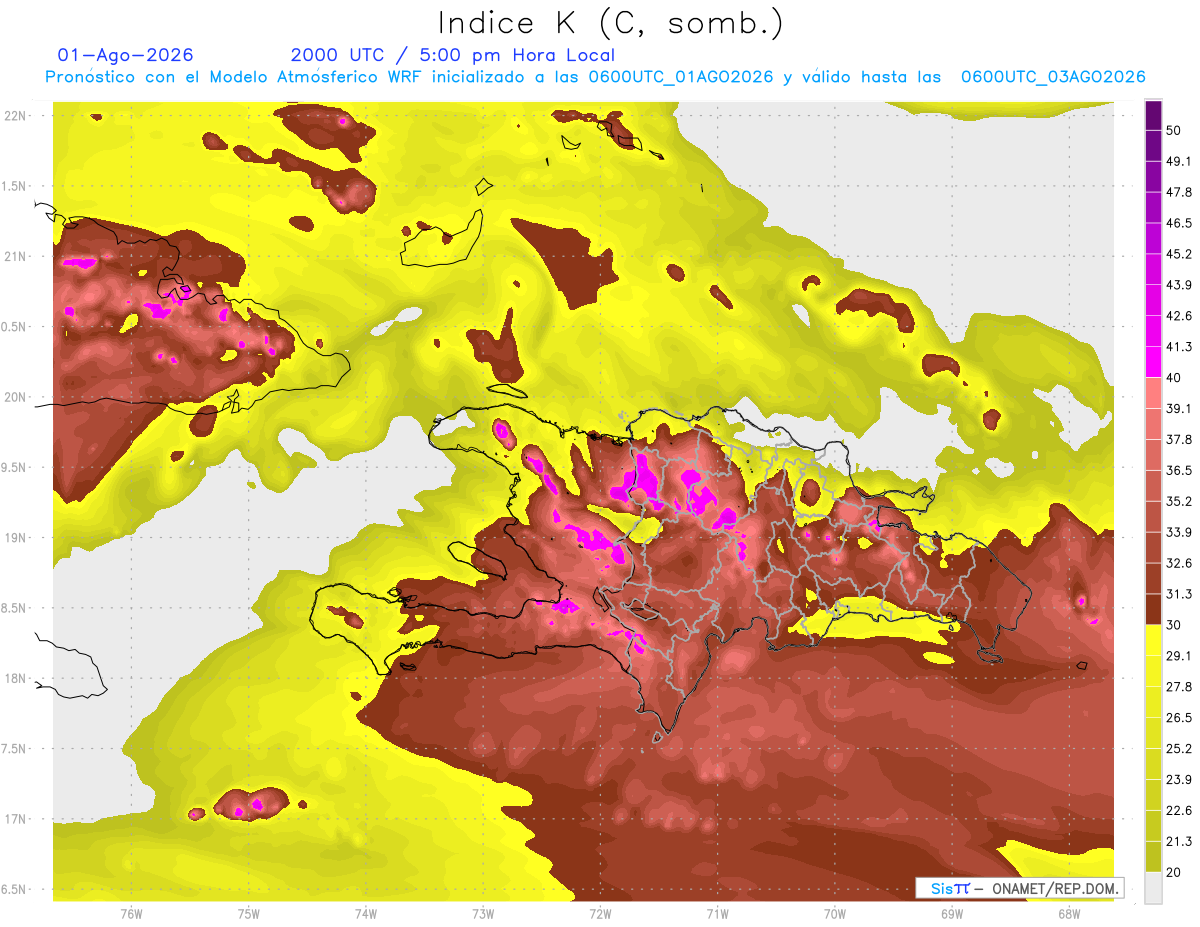
Task: Click the '31.3' color scale value
Action: 1179,594
